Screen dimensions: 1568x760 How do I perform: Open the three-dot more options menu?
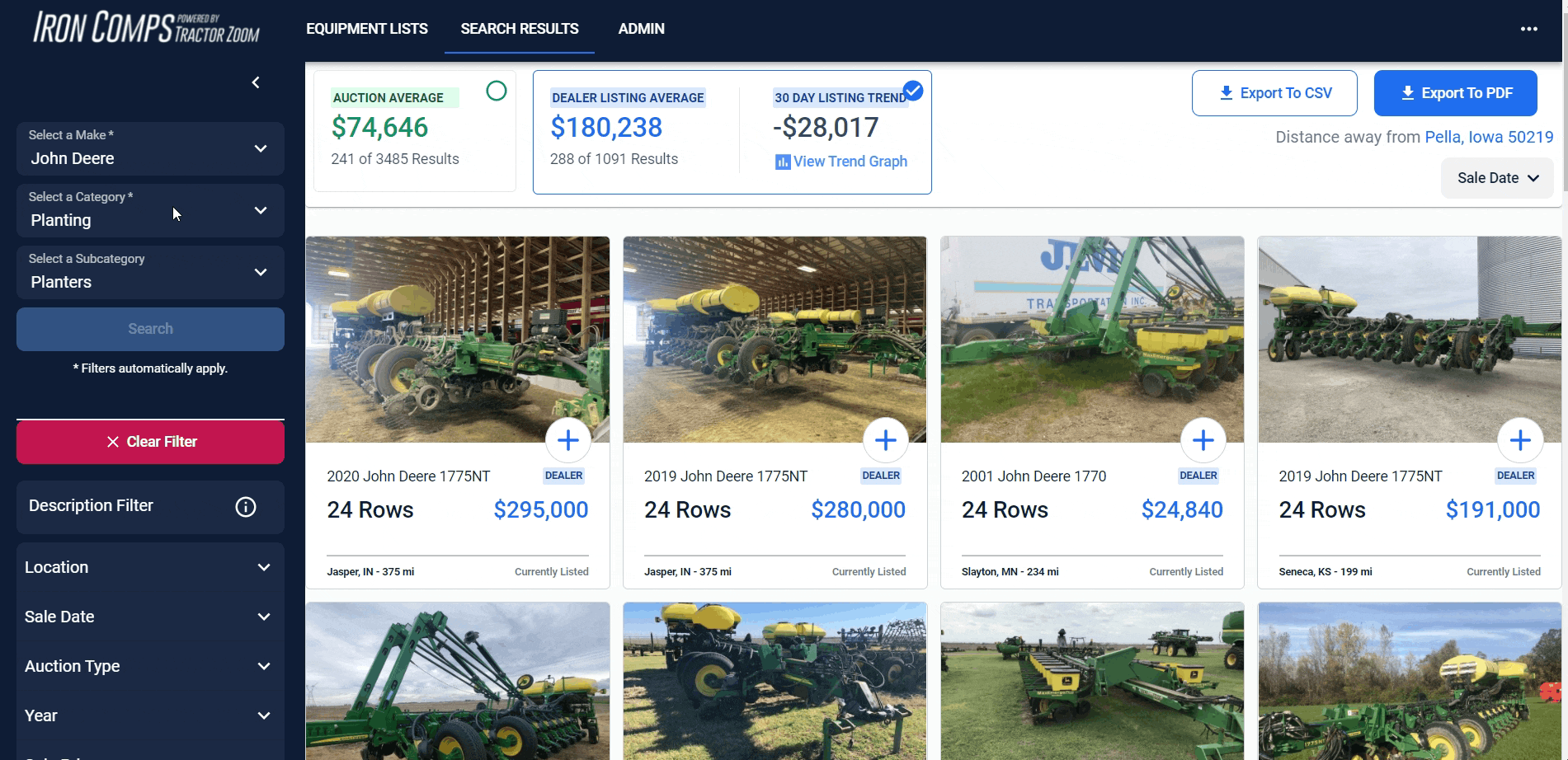tap(1528, 29)
